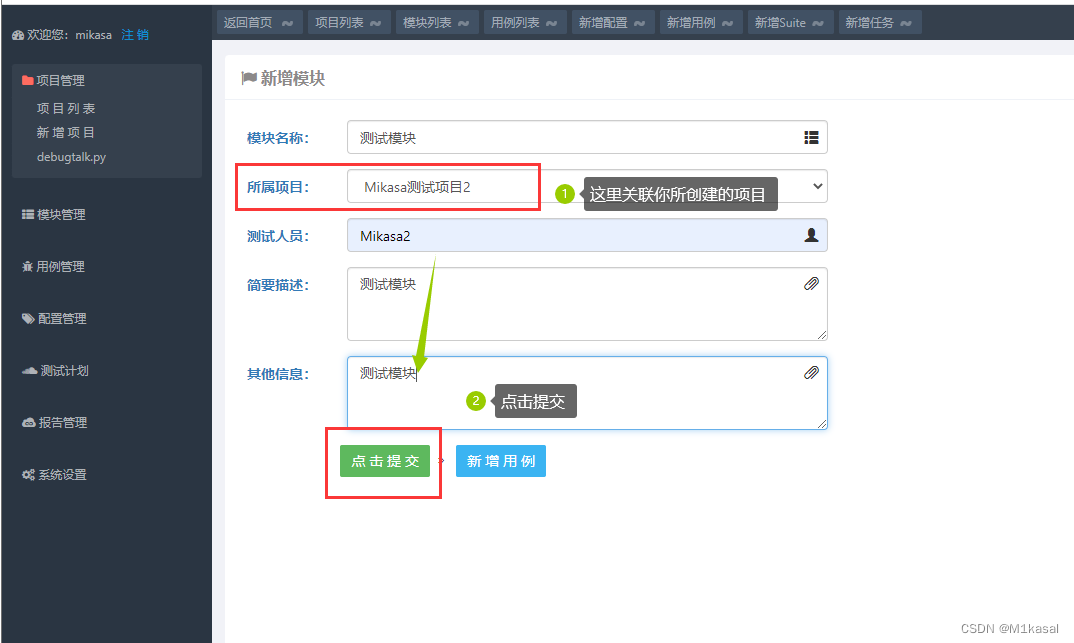This screenshot has height=643, width=1074.
Task: Expand the 系统设置 menu label
Action: click(x=62, y=475)
